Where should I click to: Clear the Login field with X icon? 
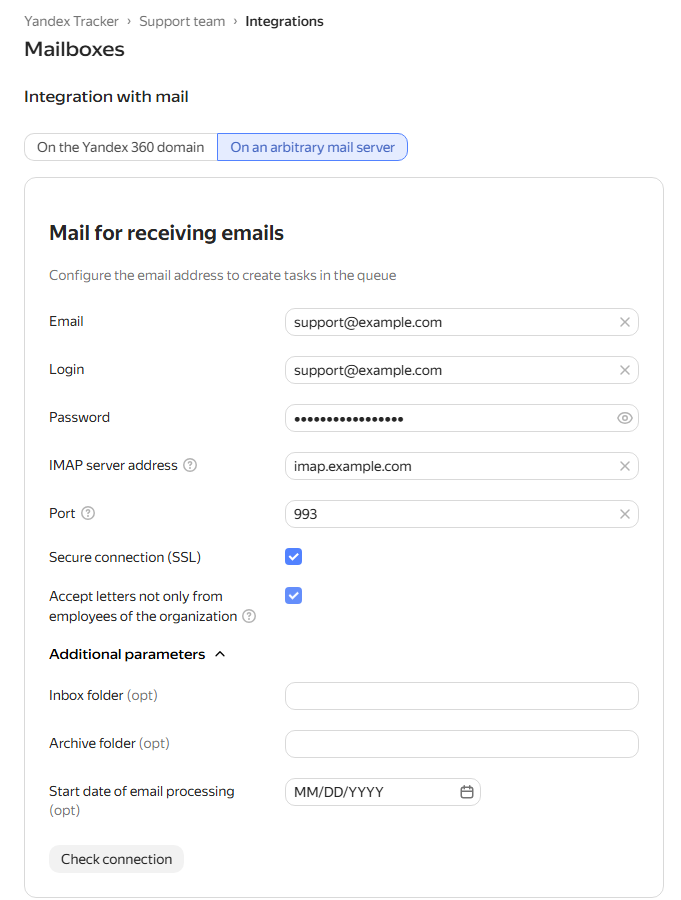pyautogui.click(x=625, y=371)
